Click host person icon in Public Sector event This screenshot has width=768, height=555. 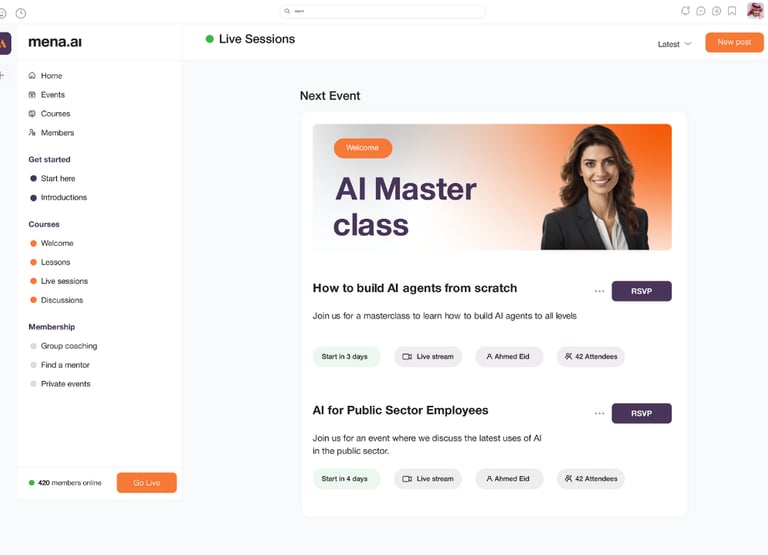[x=489, y=479]
